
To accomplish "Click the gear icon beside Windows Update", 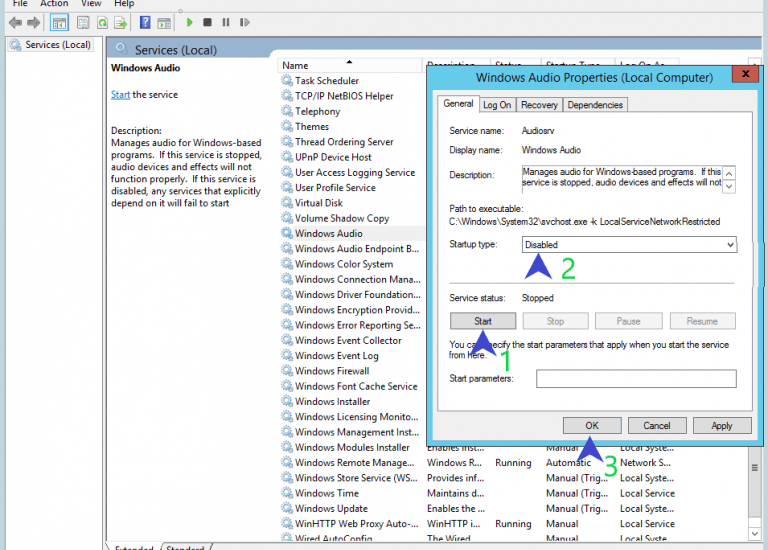I will click(x=287, y=508).
